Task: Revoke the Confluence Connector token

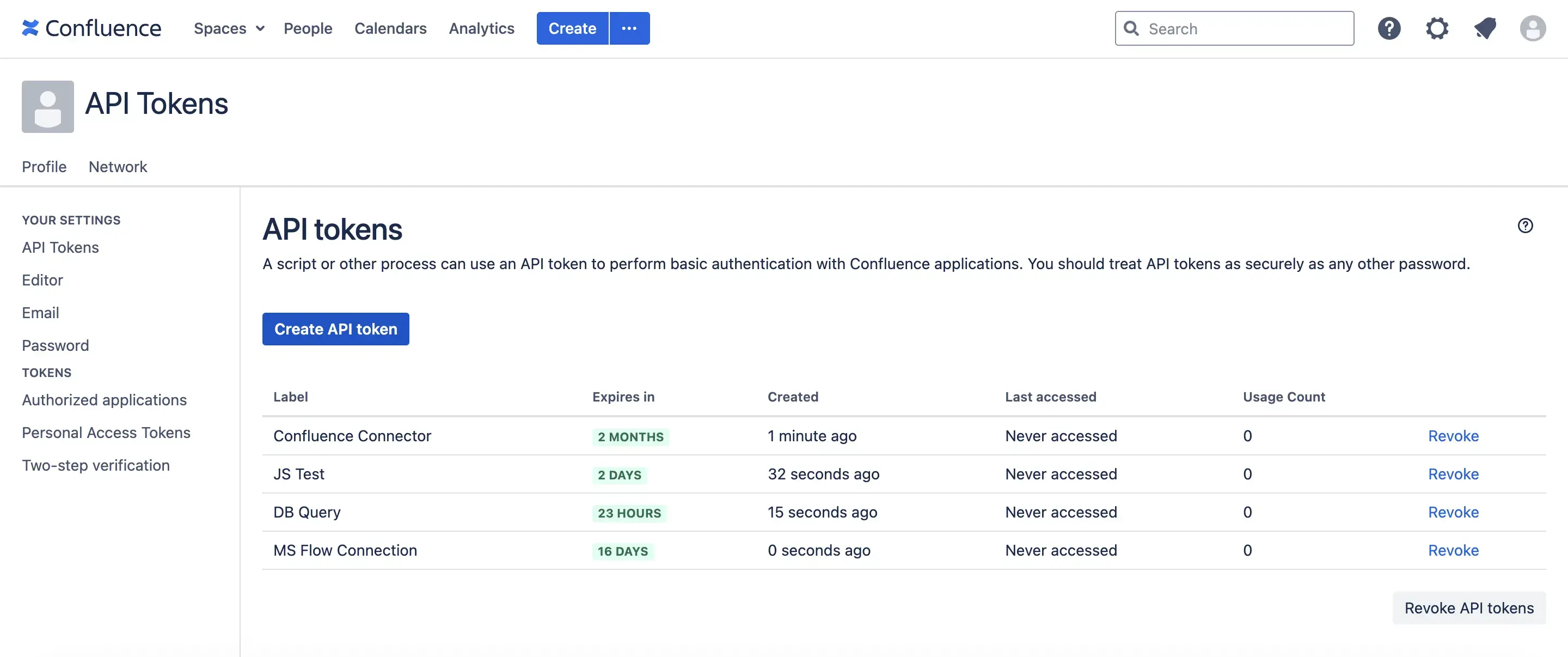Action: point(1453,436)
